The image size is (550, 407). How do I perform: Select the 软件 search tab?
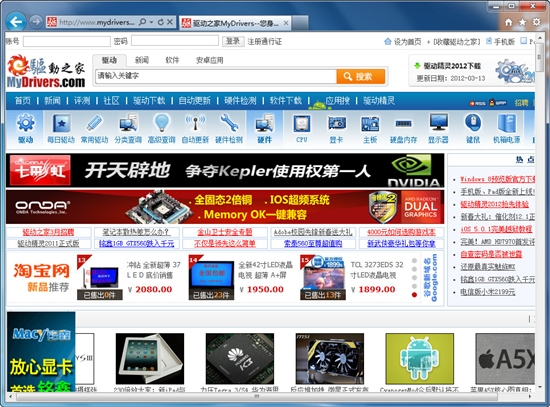[172, 60]
